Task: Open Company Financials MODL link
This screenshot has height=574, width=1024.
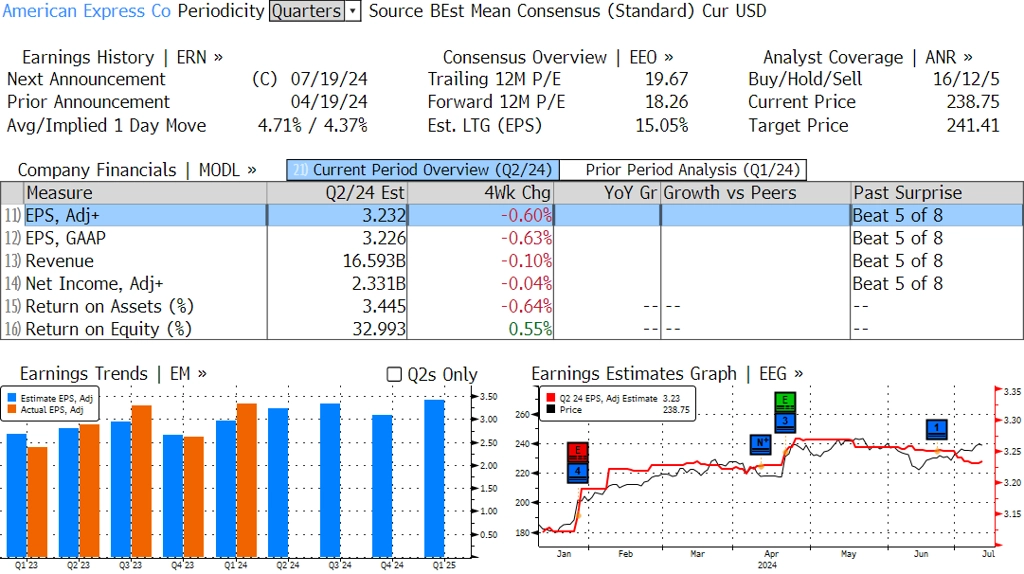Action: [x=137, y=170]
